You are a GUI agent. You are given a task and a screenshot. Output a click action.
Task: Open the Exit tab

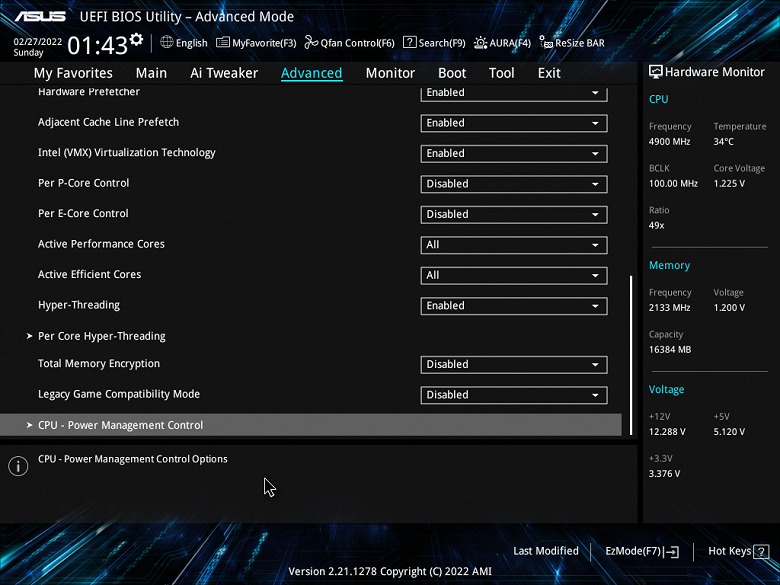click(549, 73)
